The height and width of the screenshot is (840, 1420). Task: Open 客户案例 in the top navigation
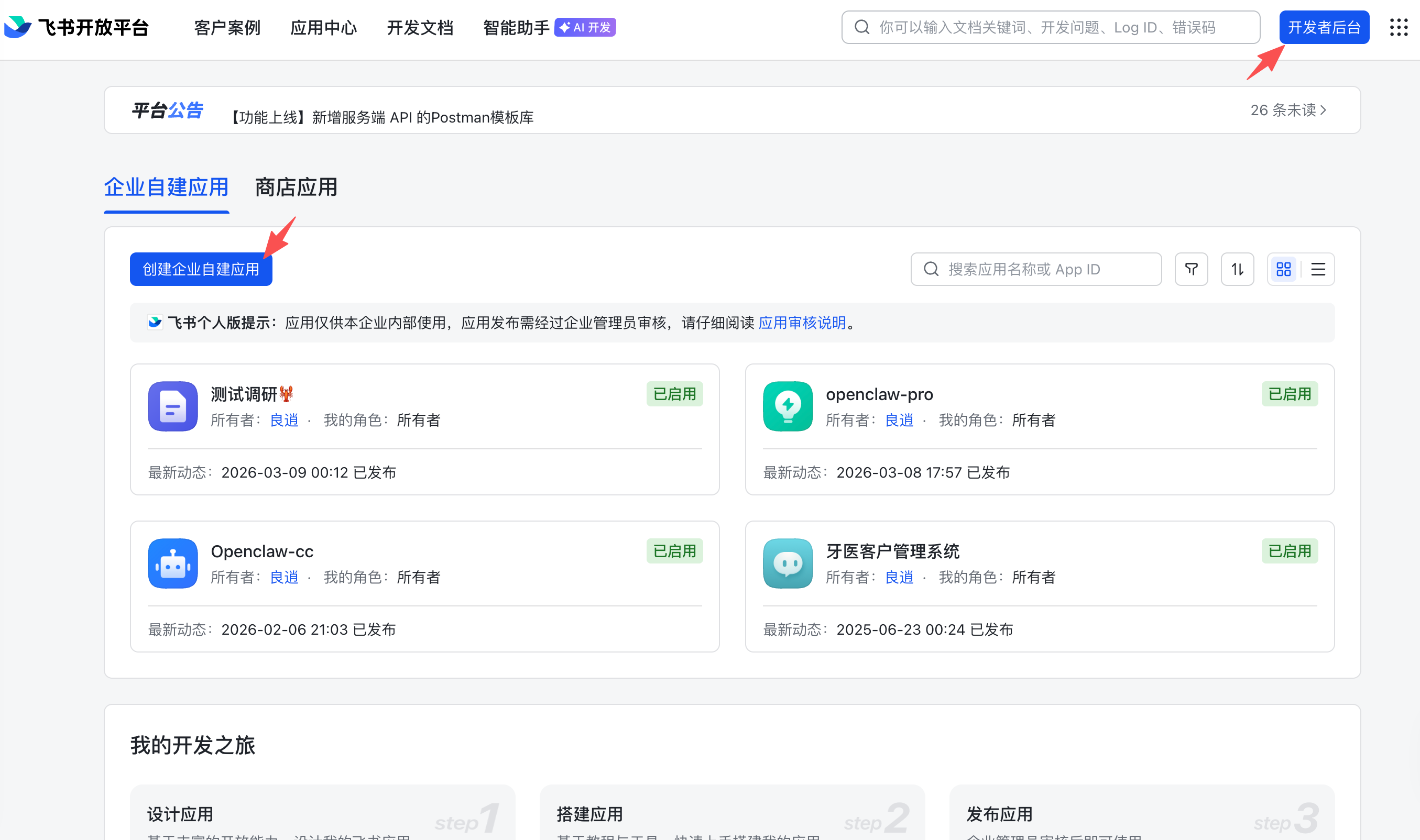coord(227,27)
